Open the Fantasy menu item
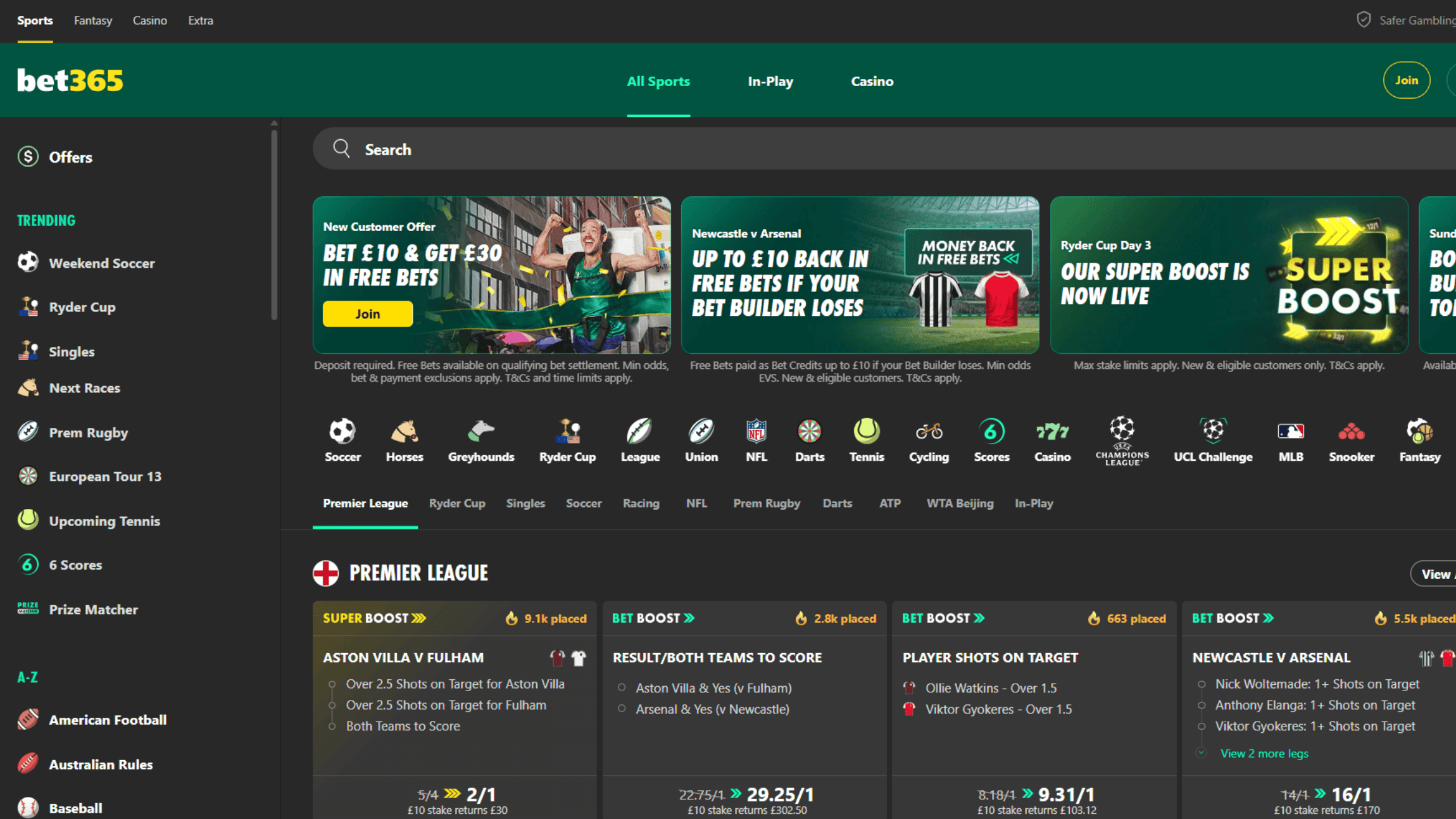 click(x=92, y=20)
